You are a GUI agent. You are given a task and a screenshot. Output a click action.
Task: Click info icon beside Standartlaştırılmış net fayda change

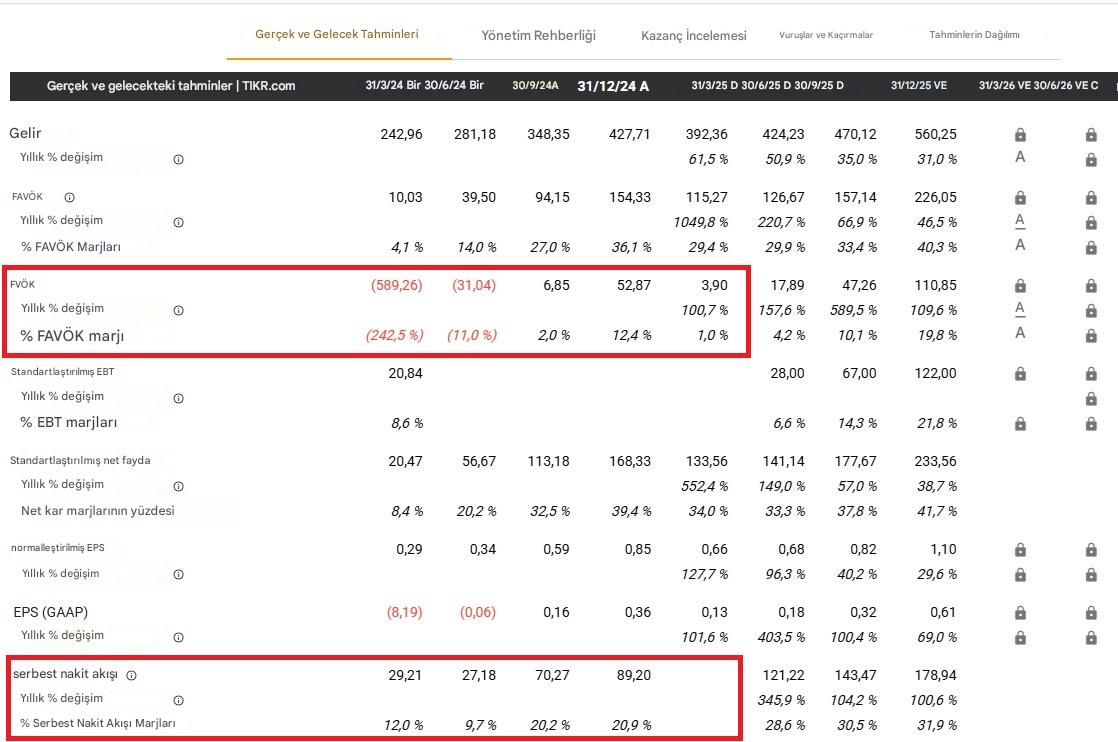coord(178,485)
